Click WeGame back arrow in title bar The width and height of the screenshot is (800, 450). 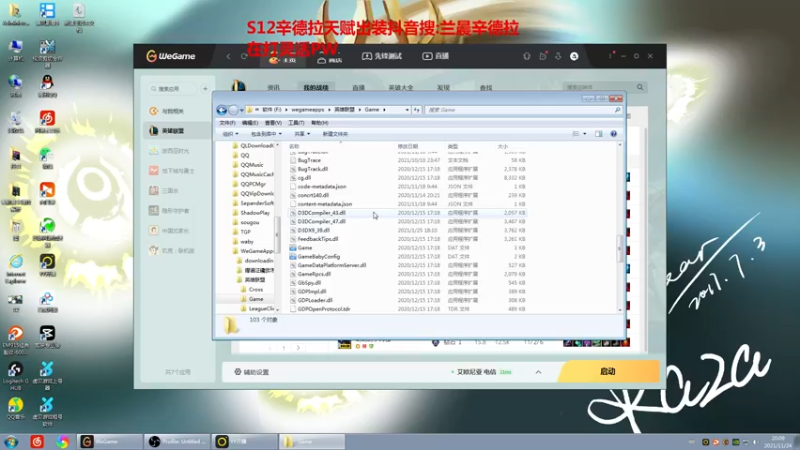(x=228, y=56)
